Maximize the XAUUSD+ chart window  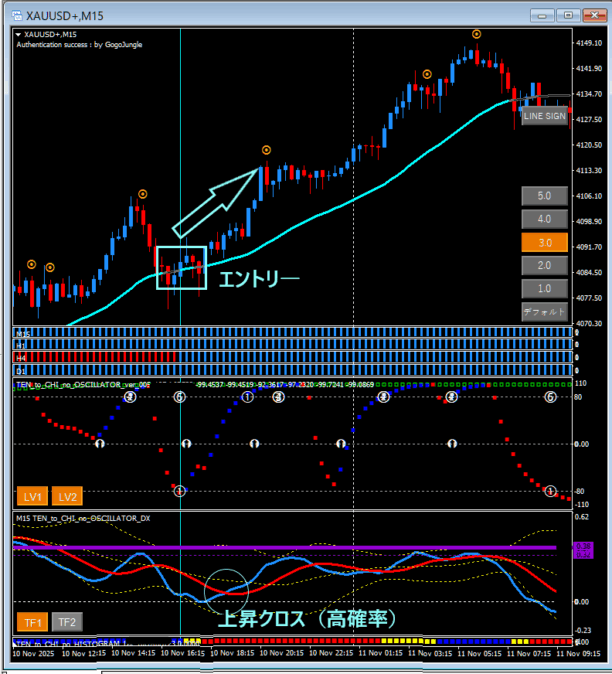pyautogui.click(x=569, y=15)
